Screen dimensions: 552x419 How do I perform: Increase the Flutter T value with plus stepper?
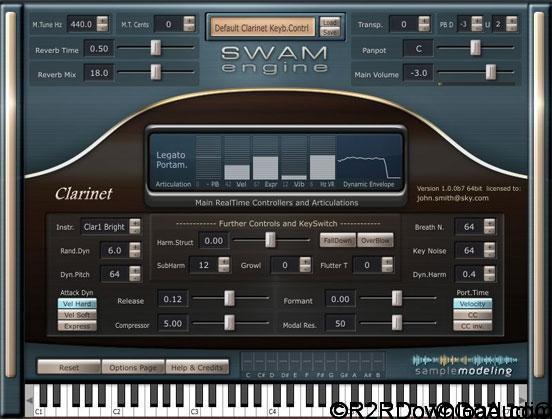coord(387,261)
